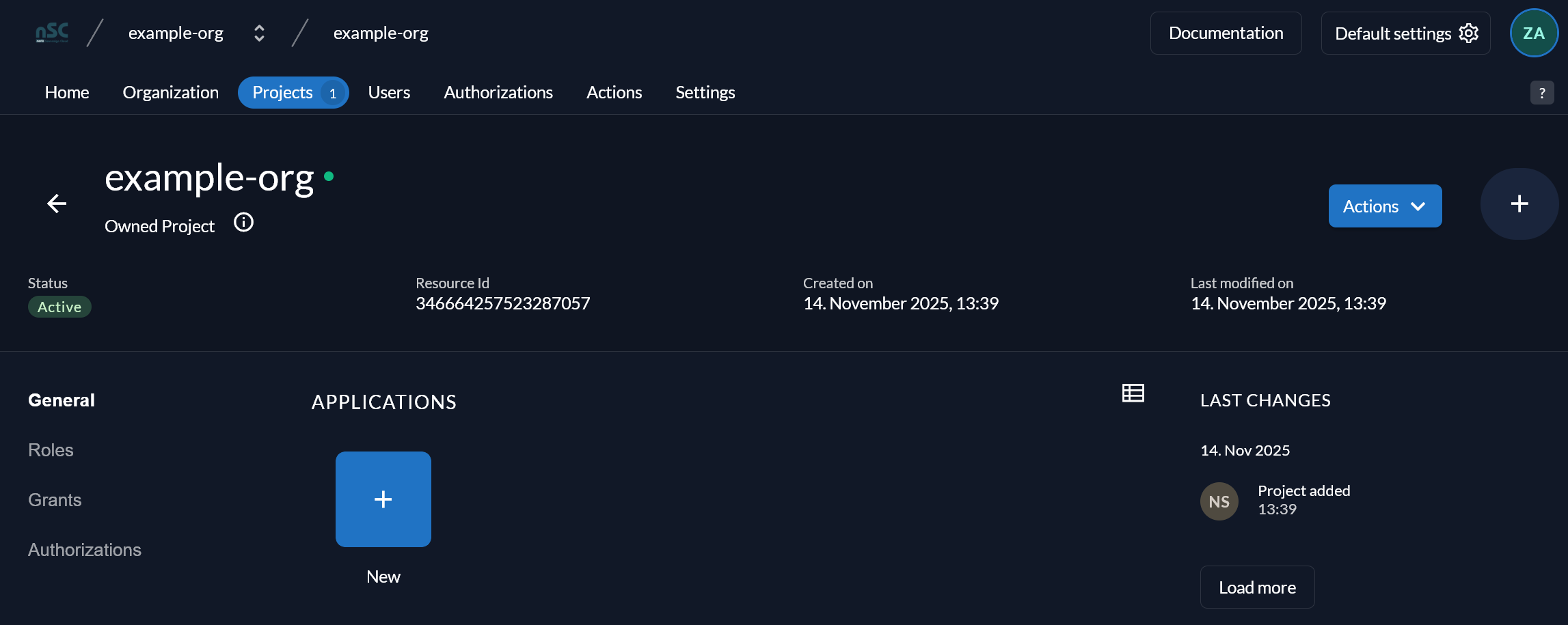Image resolution: width=1568 pixels, height=625 pixels.
Task: Open the Users tab
Action: (x=389, y=93)
